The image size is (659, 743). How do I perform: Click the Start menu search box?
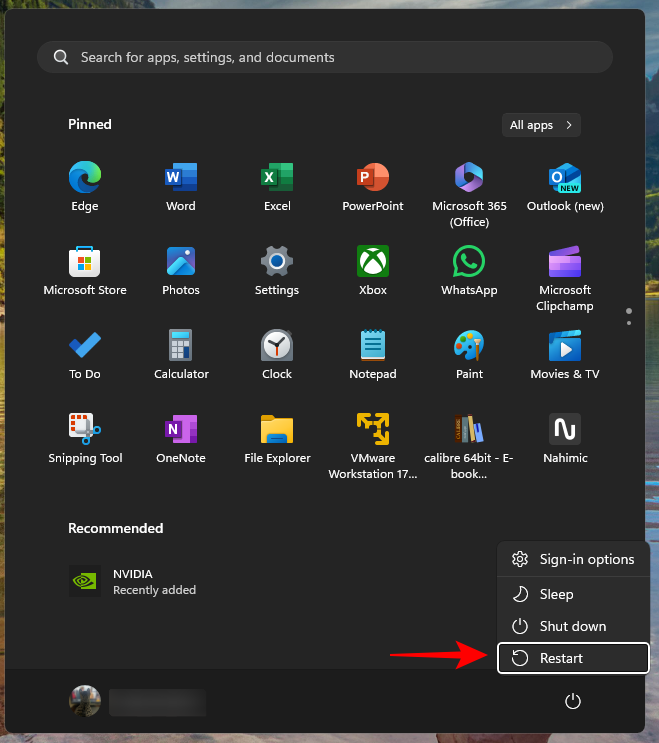coord(325,57)
